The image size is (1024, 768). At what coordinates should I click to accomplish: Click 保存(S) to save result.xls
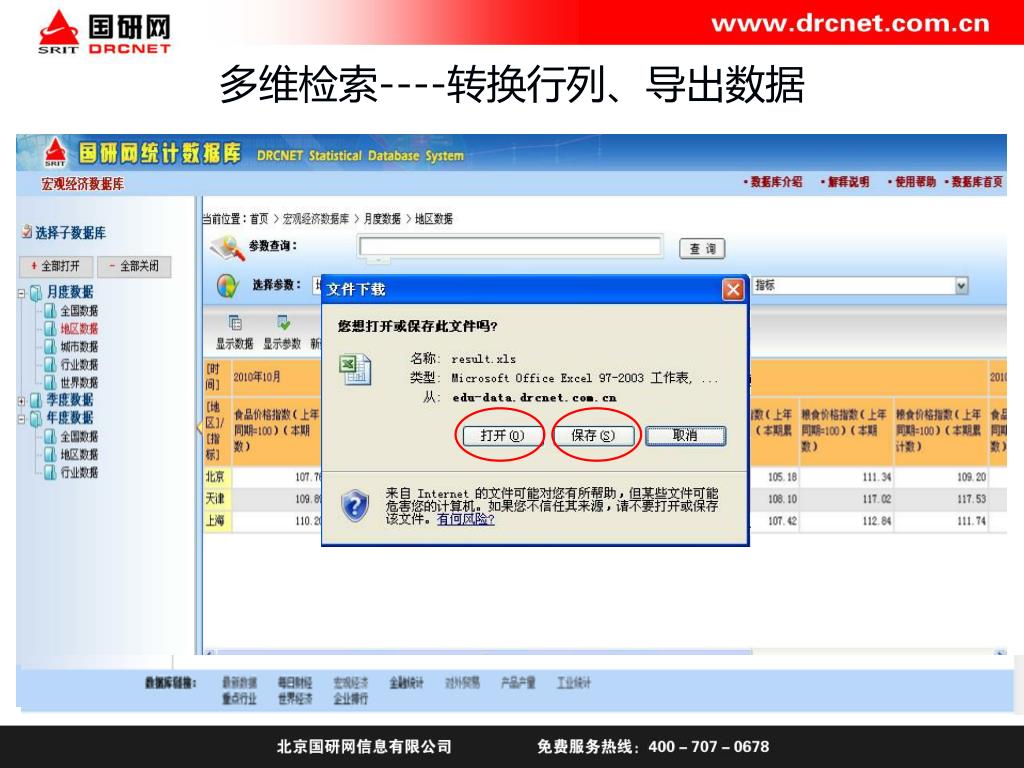593,436
